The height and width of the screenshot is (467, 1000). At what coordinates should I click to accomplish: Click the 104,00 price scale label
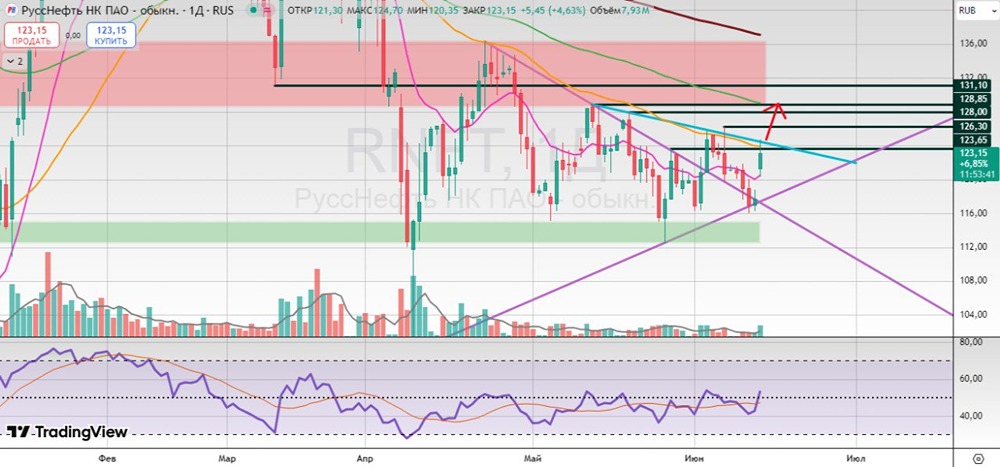pos(972,315)
